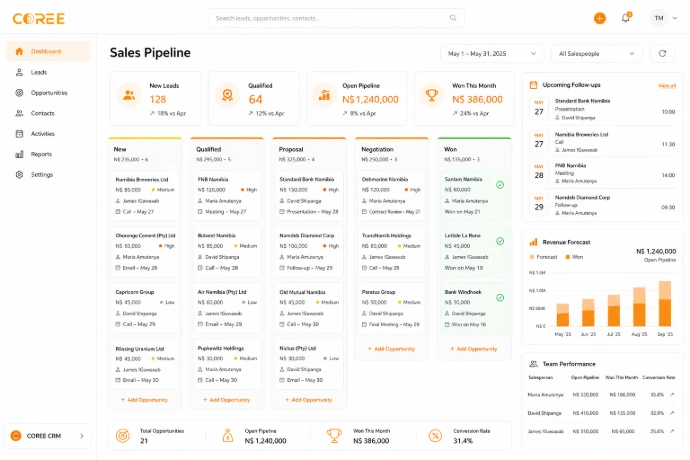Add Opportunity in Won column
Screen dimensions: 690x460
pyautogui.click(x=473, y=349)
